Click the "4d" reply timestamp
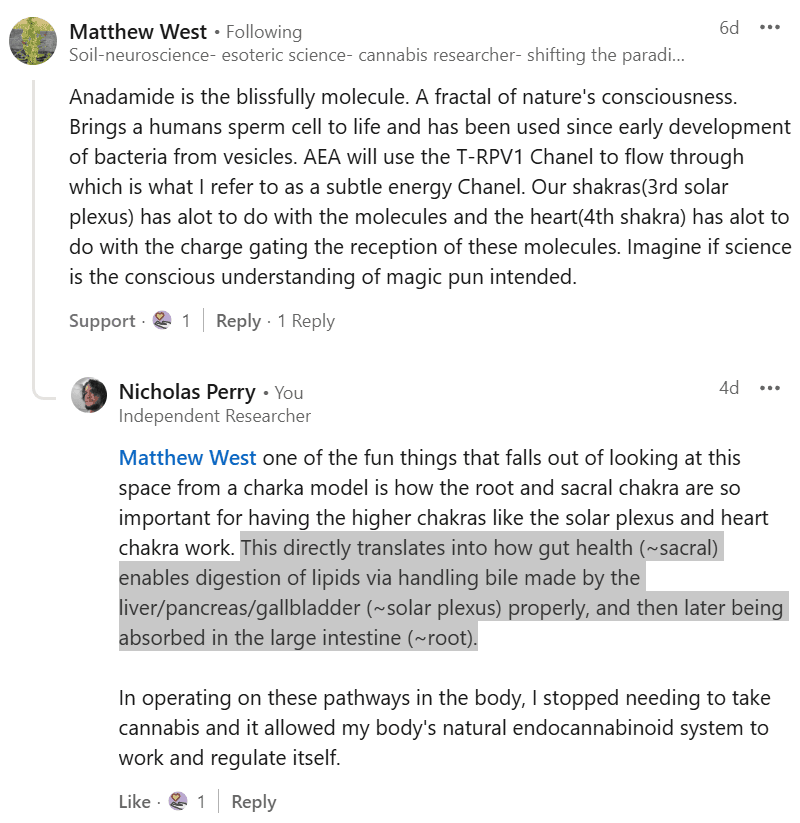The image size is (800, 823). 729,388
